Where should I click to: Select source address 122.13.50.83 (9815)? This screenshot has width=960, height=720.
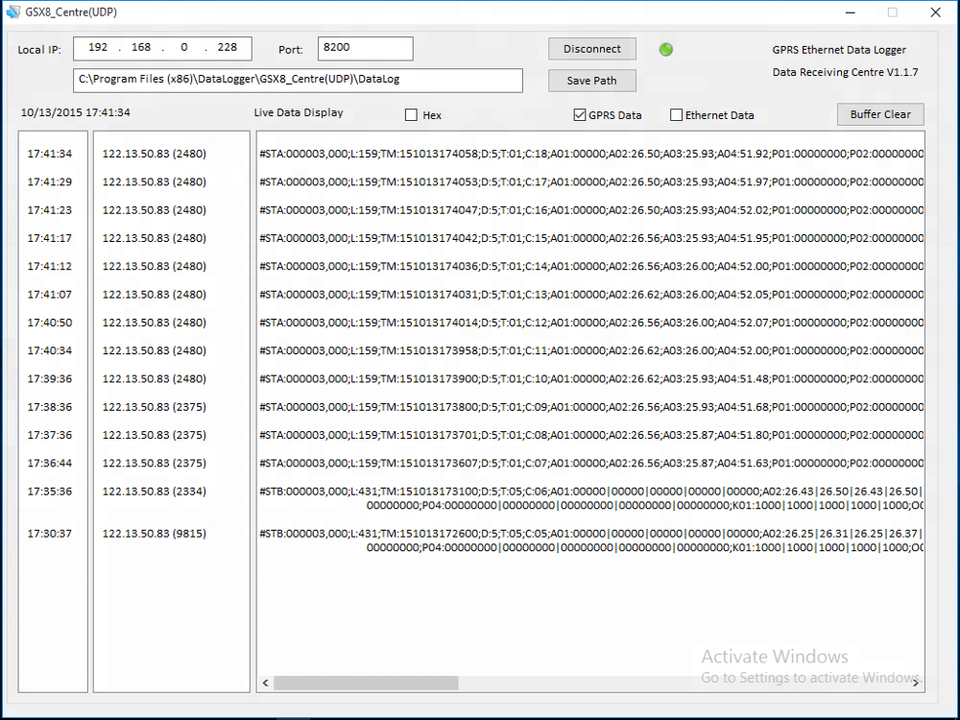(x=154, y=534)
